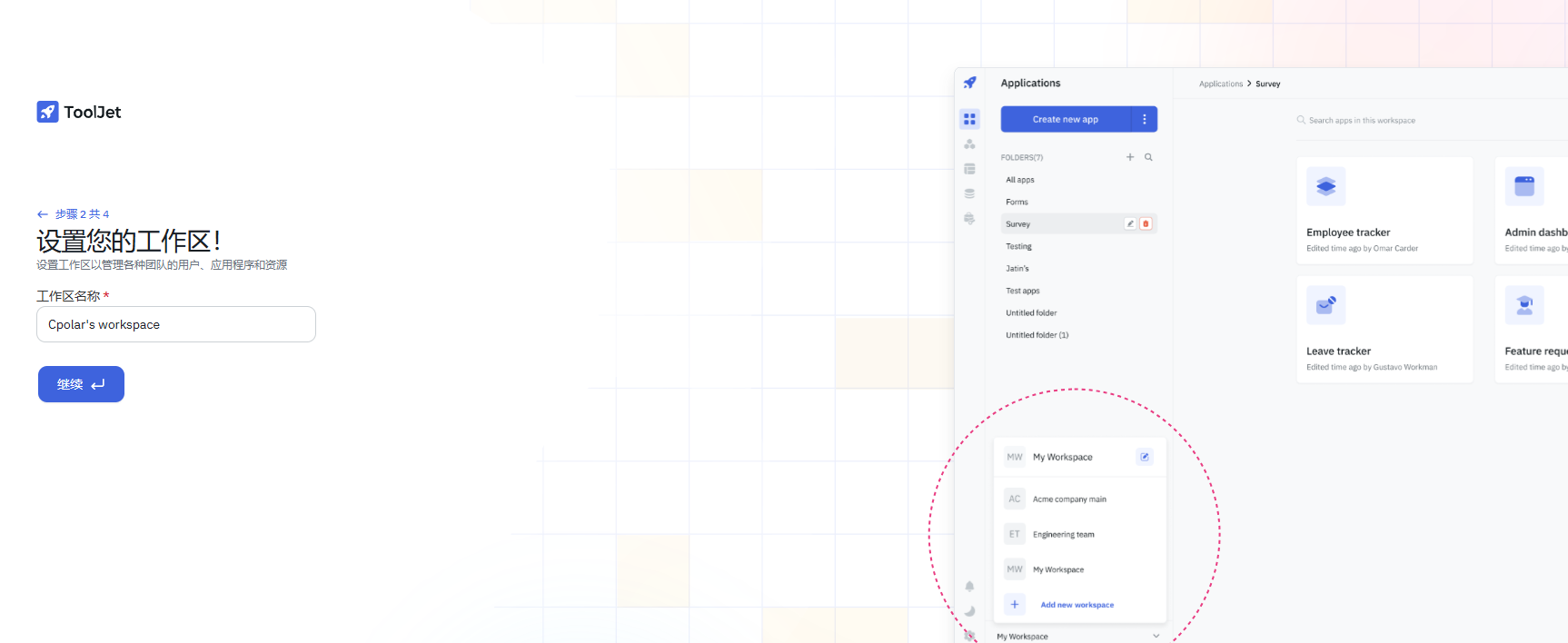Image resolution: width=1568 pixels, height=643 pixels.
Task: Switch to Engineering team workspace
Action: coord(1063,535)
